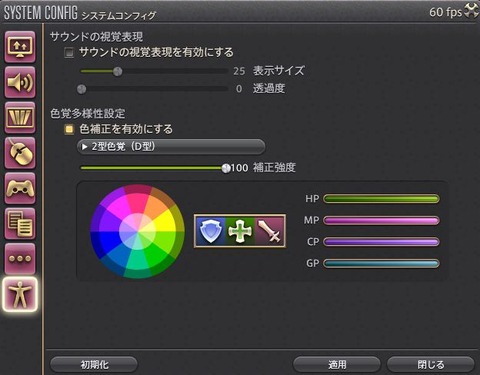Open the Gamepad settings tab icon
The width and height of the screenshot is (480, 375).
pos(20,188)
